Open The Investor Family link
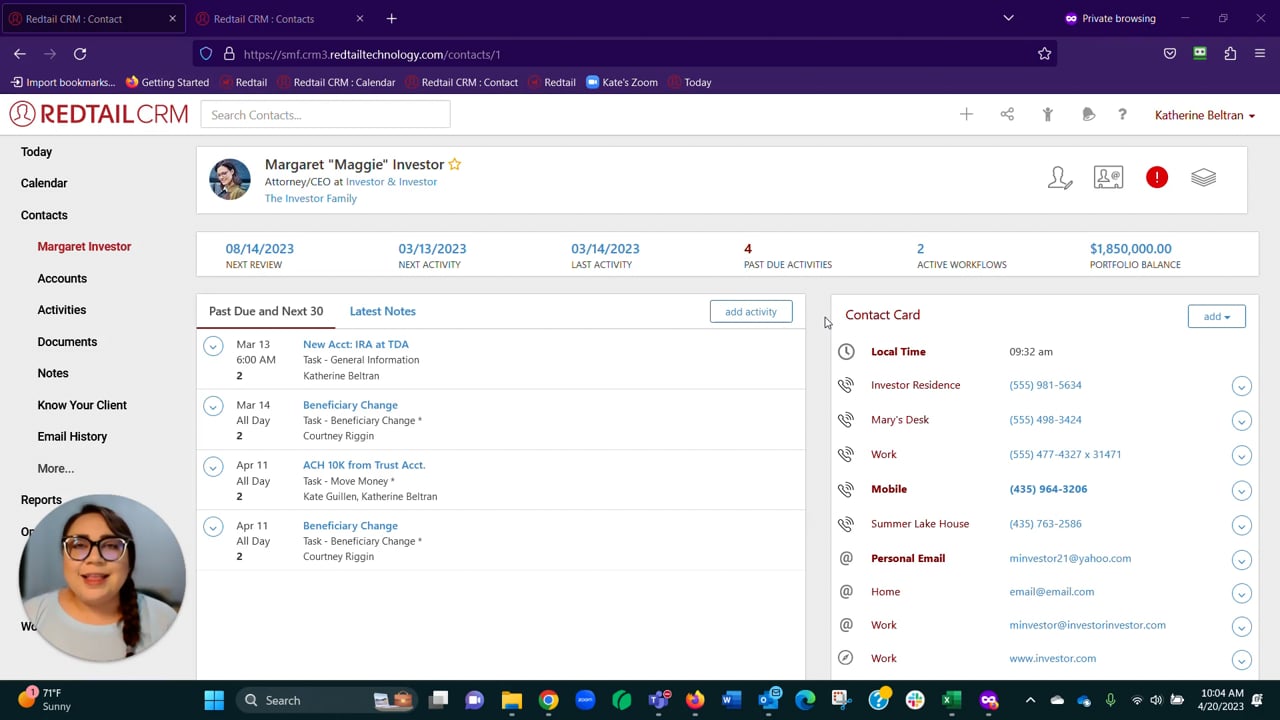Viewport: 1280px width, 720px height. pyautogui.click(x=310, y=198)
